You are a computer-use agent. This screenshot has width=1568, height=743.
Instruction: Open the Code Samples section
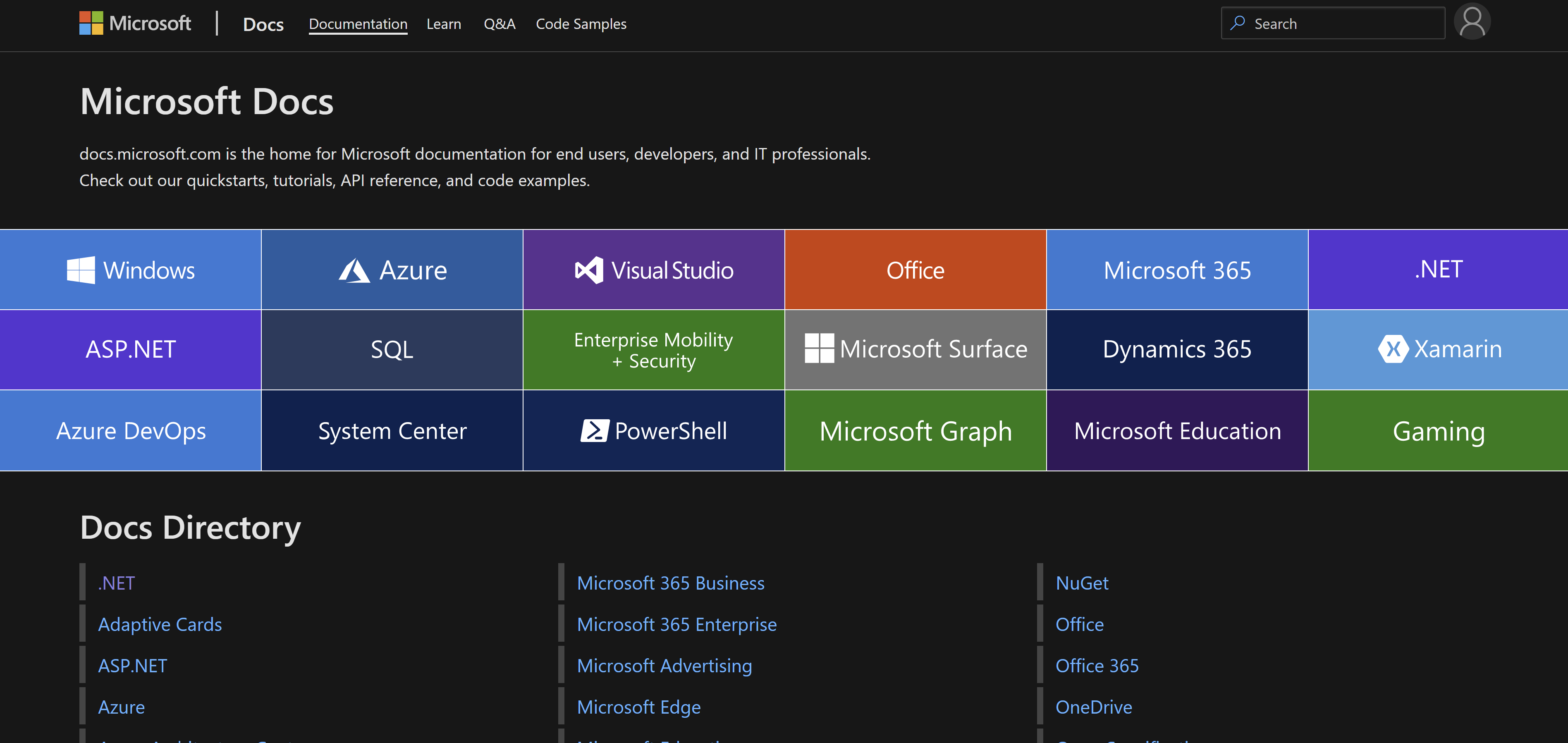[581, 24]
